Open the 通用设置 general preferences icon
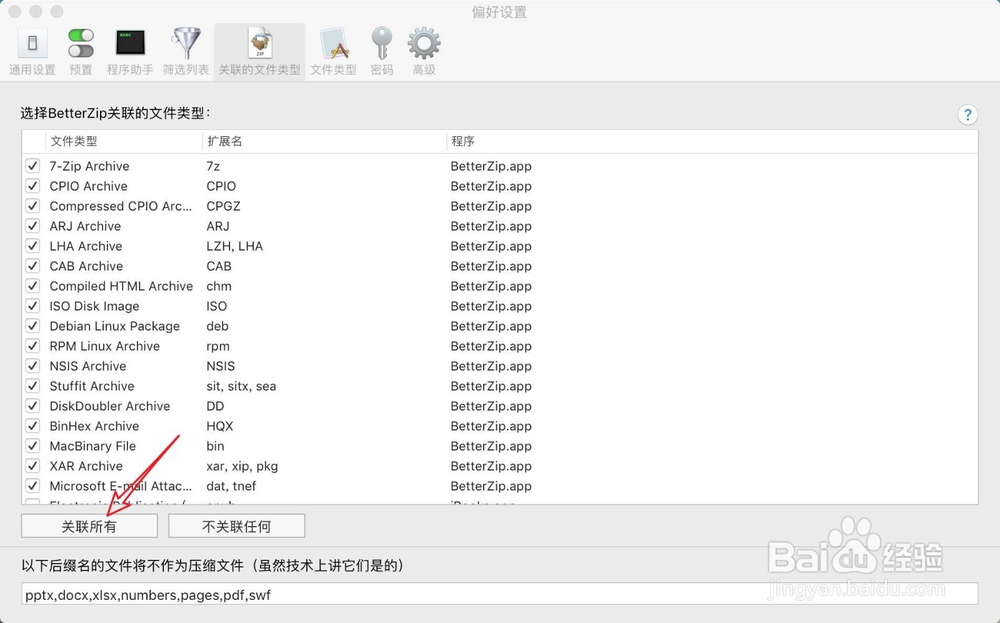The width and height of the screenshot is (1000, 623). coord(32,43)
